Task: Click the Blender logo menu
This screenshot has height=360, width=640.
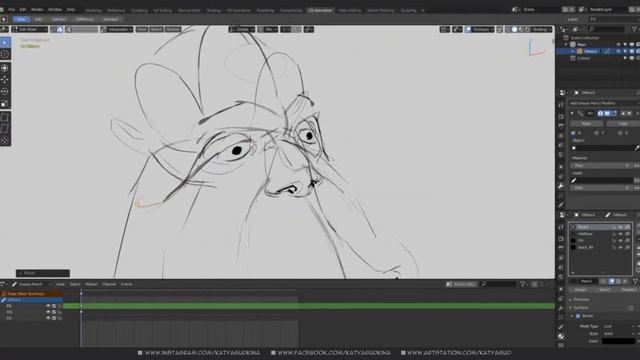Action: (2, 9)
